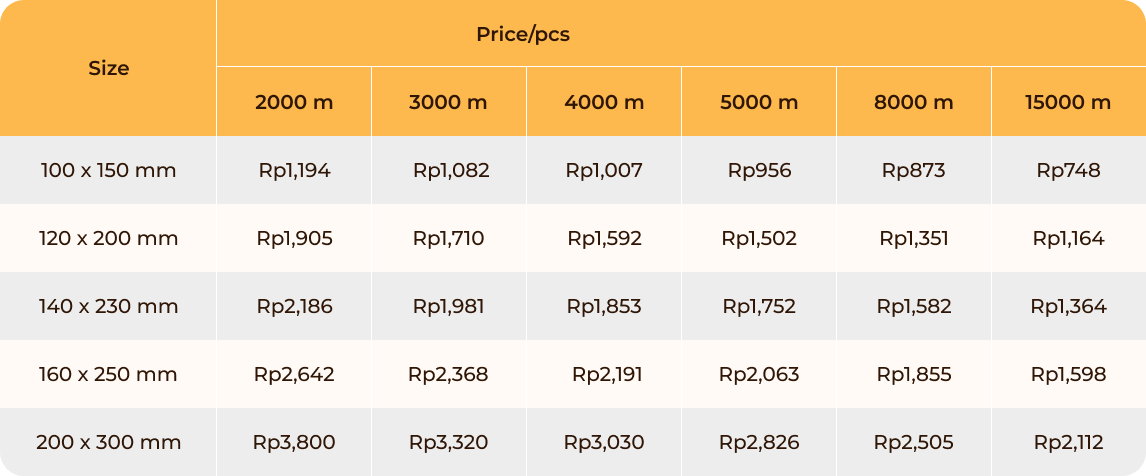
Task: Select the Rp1,592 price cell
Action: [604, 238]
